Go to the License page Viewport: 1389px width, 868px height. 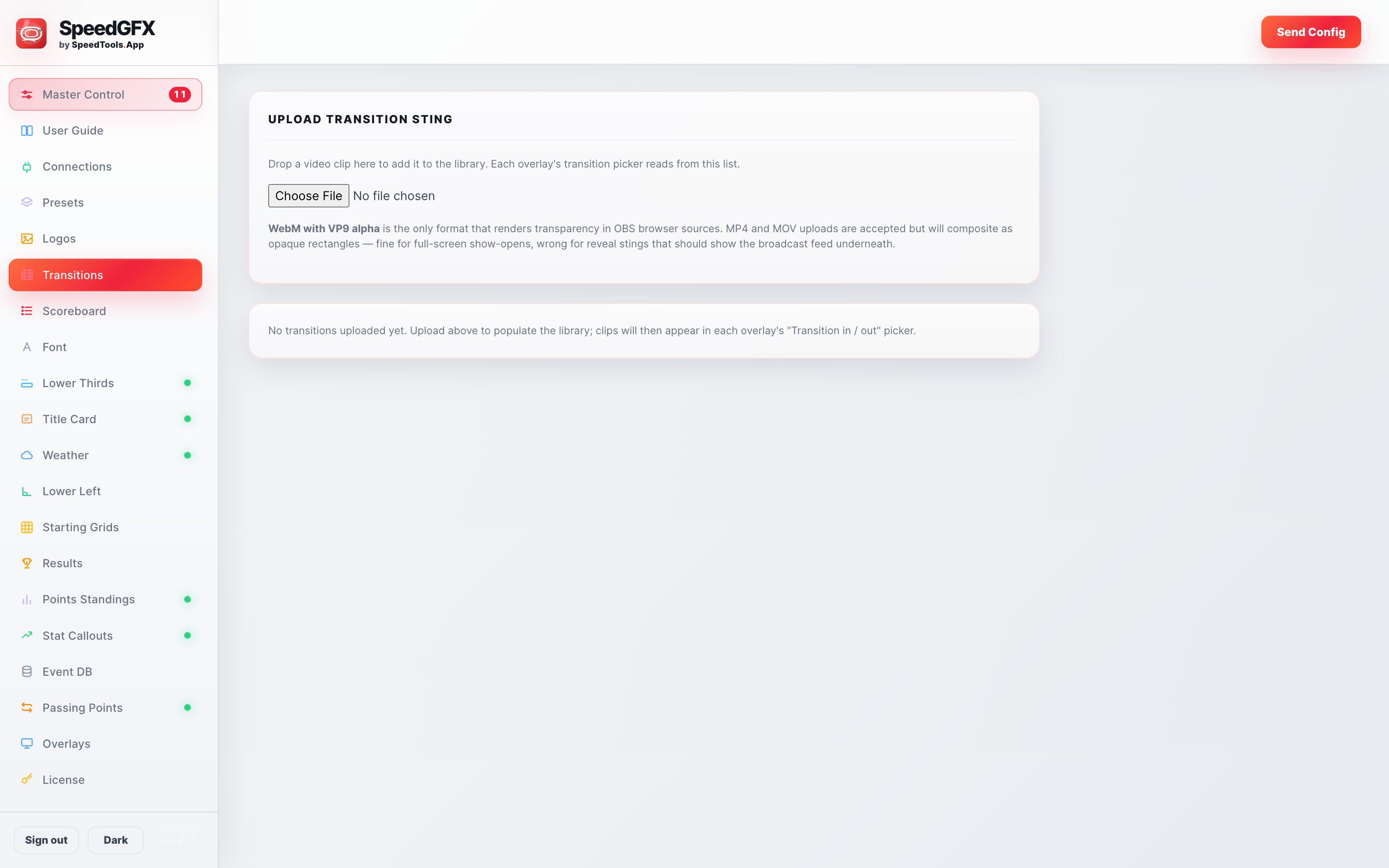[105, 779]
